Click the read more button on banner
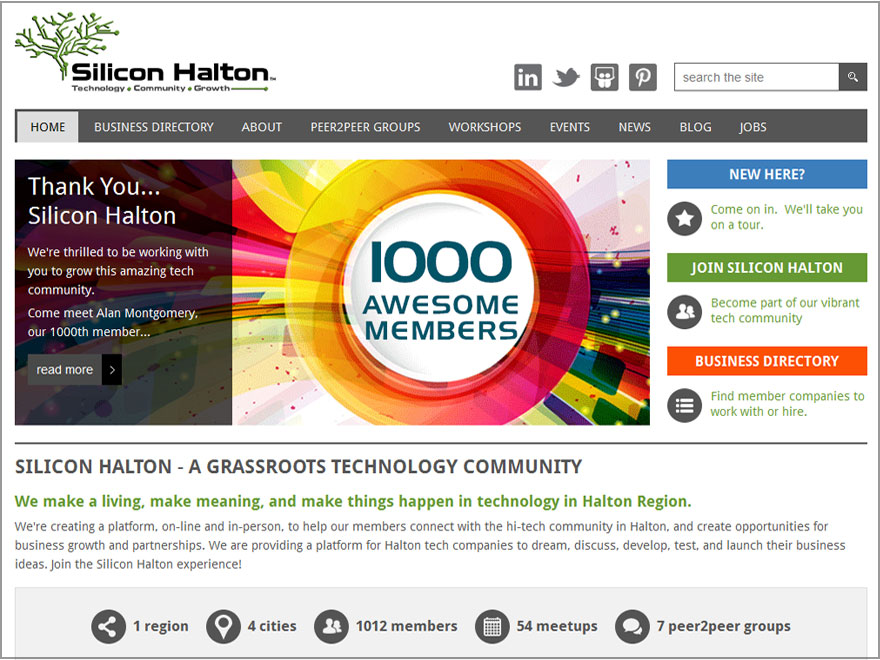Image resolution: width=880 pixels, height=660 pixels. (x=74, y=370)
